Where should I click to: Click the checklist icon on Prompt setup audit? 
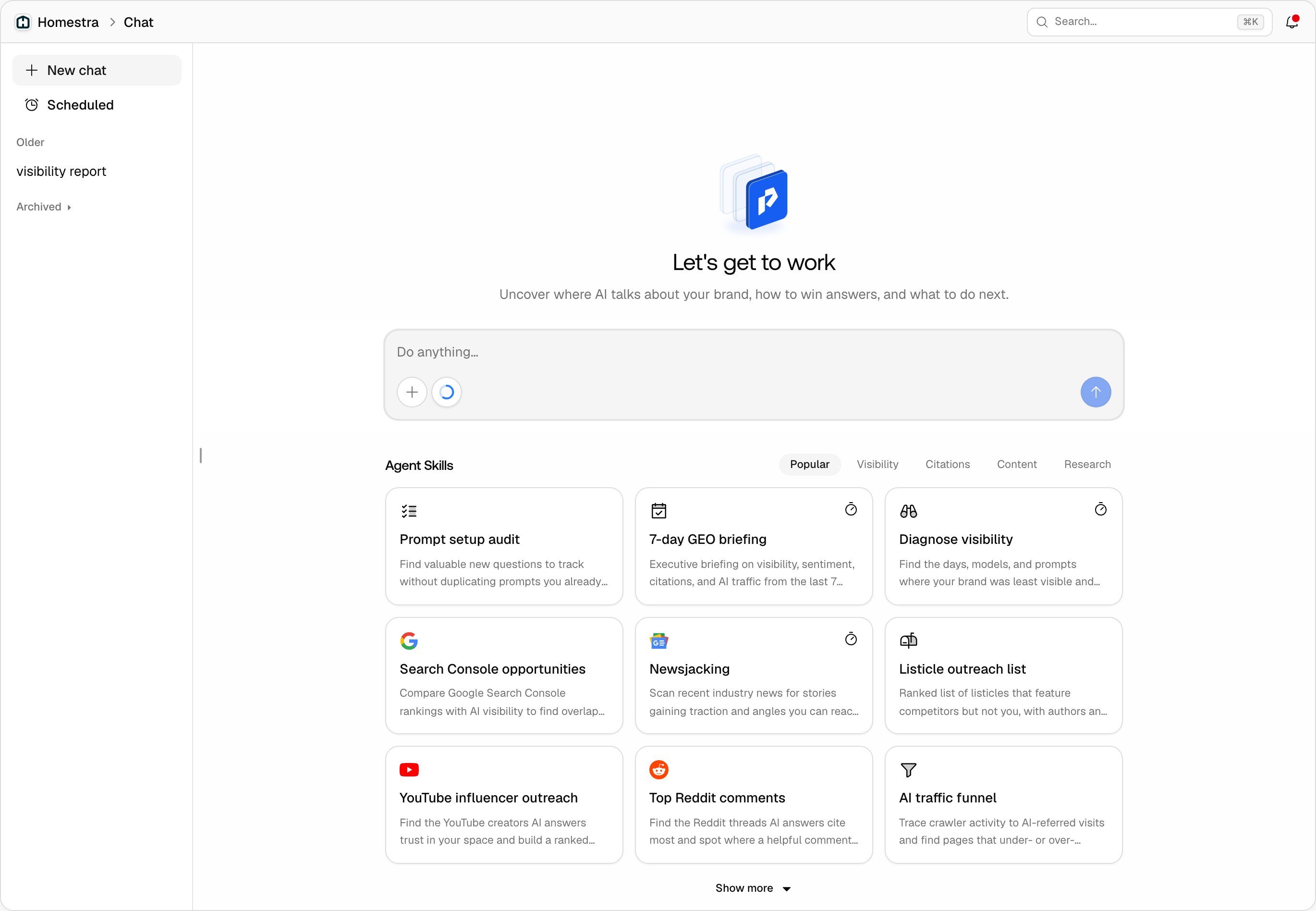[409, 511]
